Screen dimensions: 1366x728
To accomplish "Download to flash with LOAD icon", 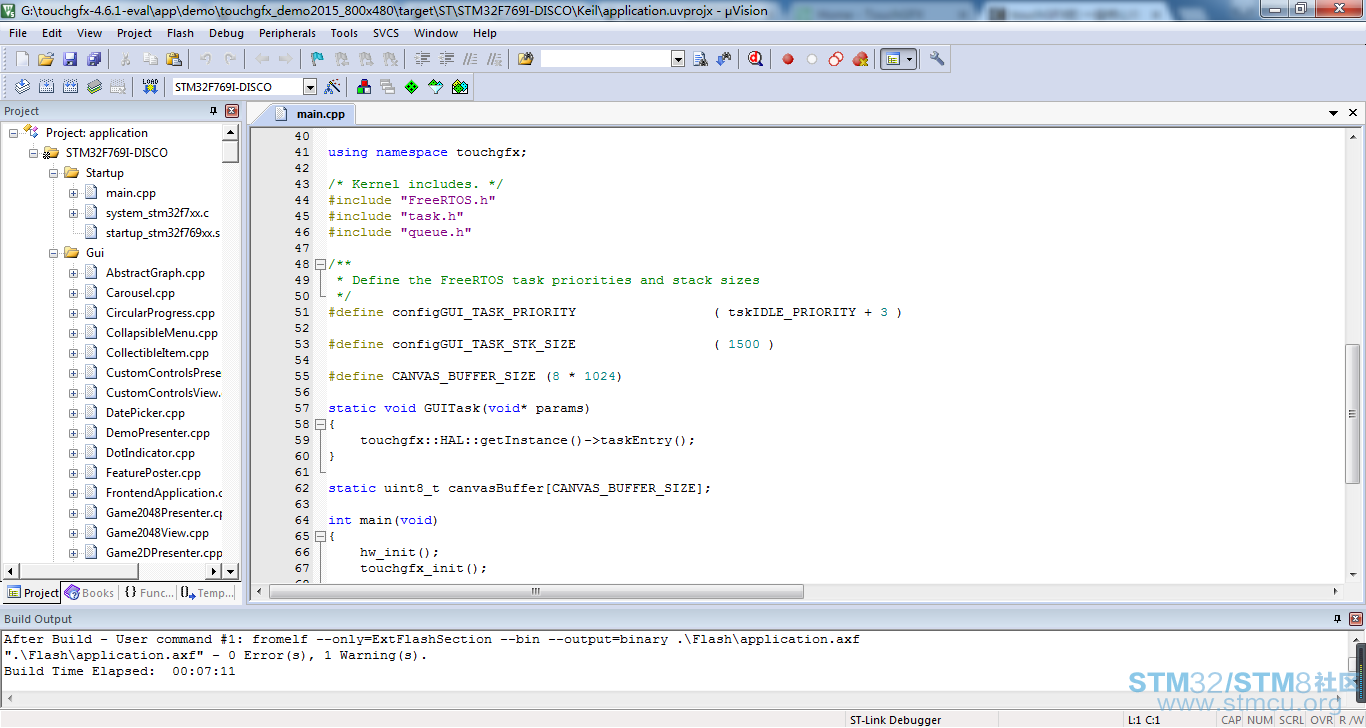I will 150,87.
